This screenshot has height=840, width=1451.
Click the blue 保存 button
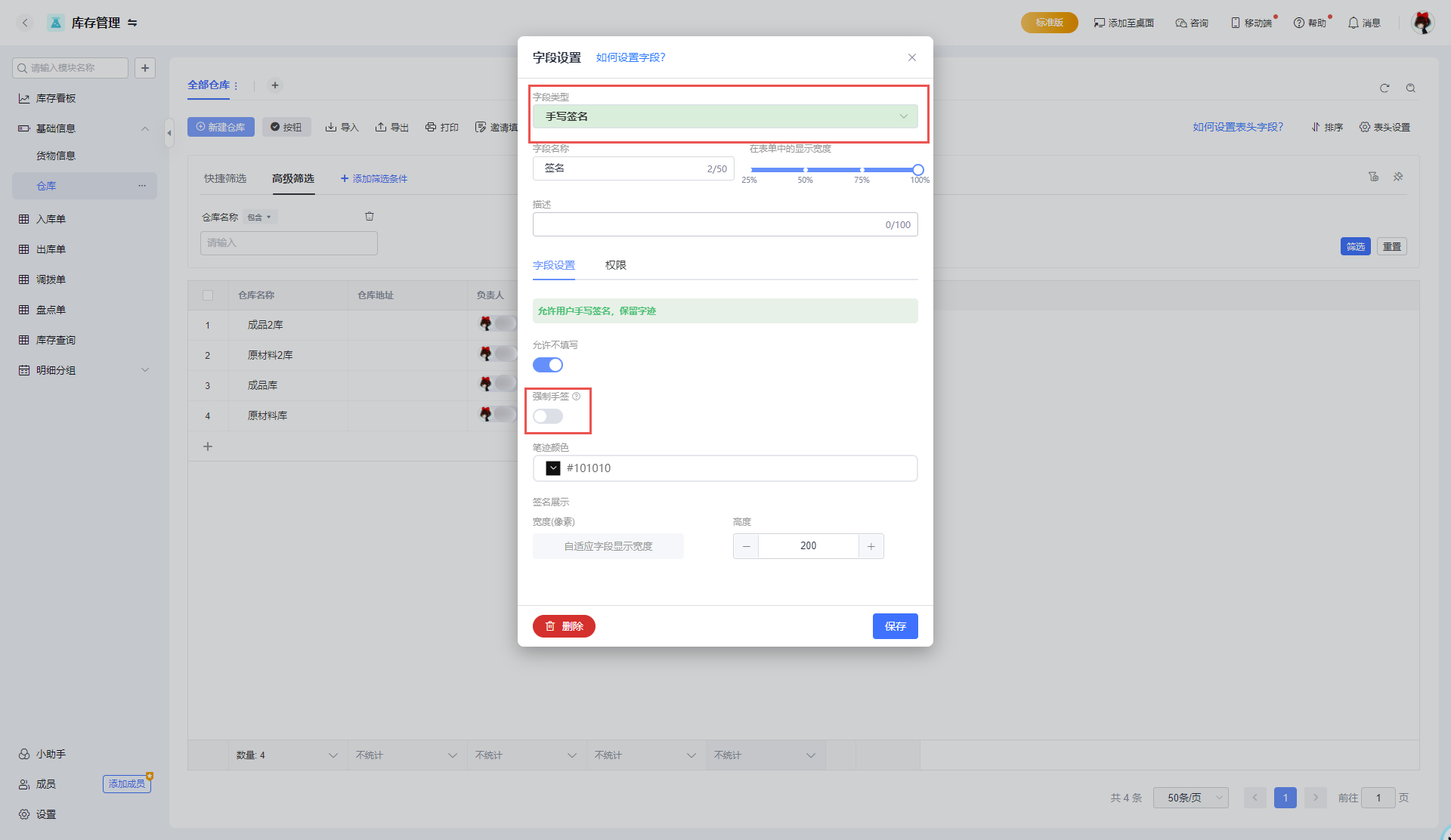coord(895,626)
